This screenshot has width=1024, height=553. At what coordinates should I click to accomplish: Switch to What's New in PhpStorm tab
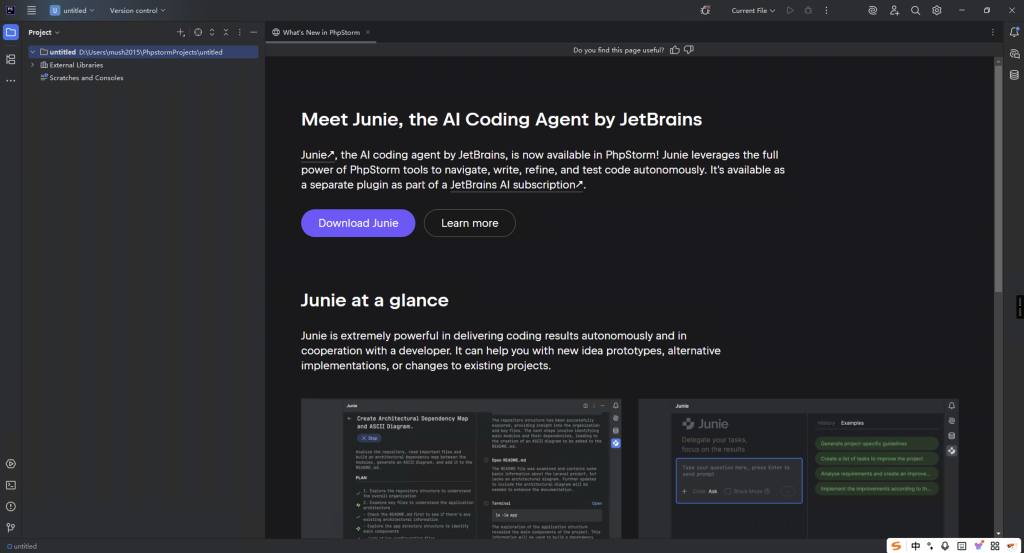(x=321, y=32)
